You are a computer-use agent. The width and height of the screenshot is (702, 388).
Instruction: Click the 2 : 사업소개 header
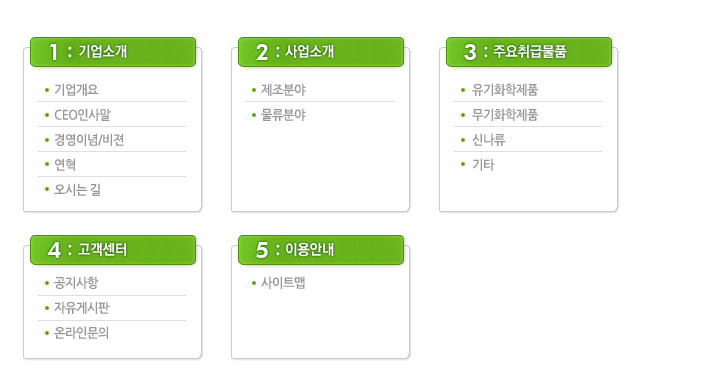(x=321, y=52)
